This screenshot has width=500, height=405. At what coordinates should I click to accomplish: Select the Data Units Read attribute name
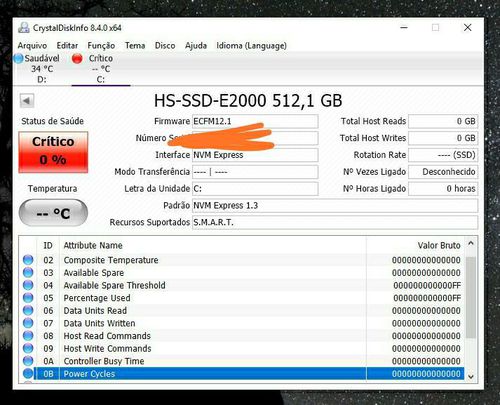(x=95, y=310)
